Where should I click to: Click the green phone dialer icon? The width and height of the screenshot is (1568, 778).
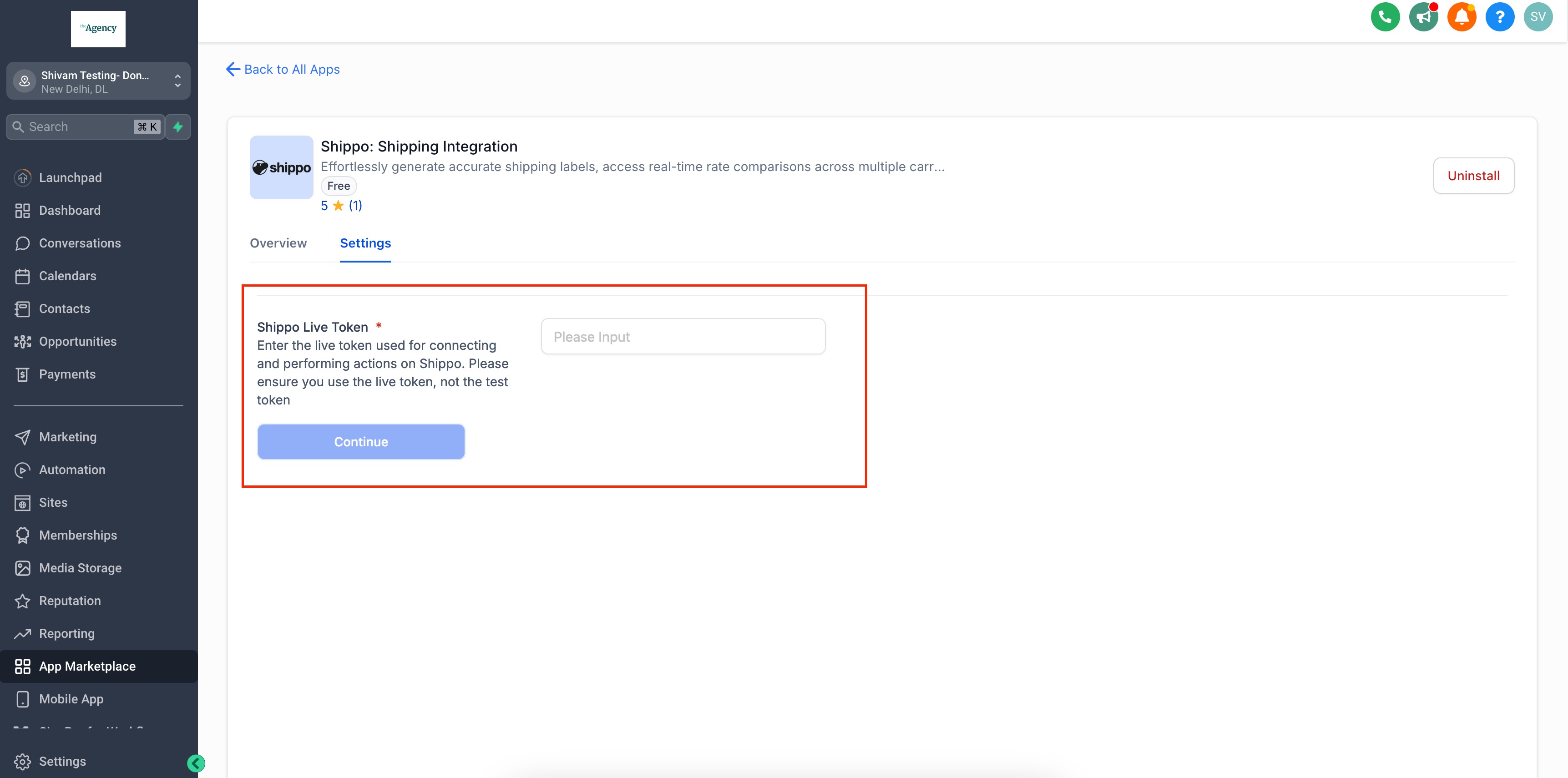coord(1385,17)
